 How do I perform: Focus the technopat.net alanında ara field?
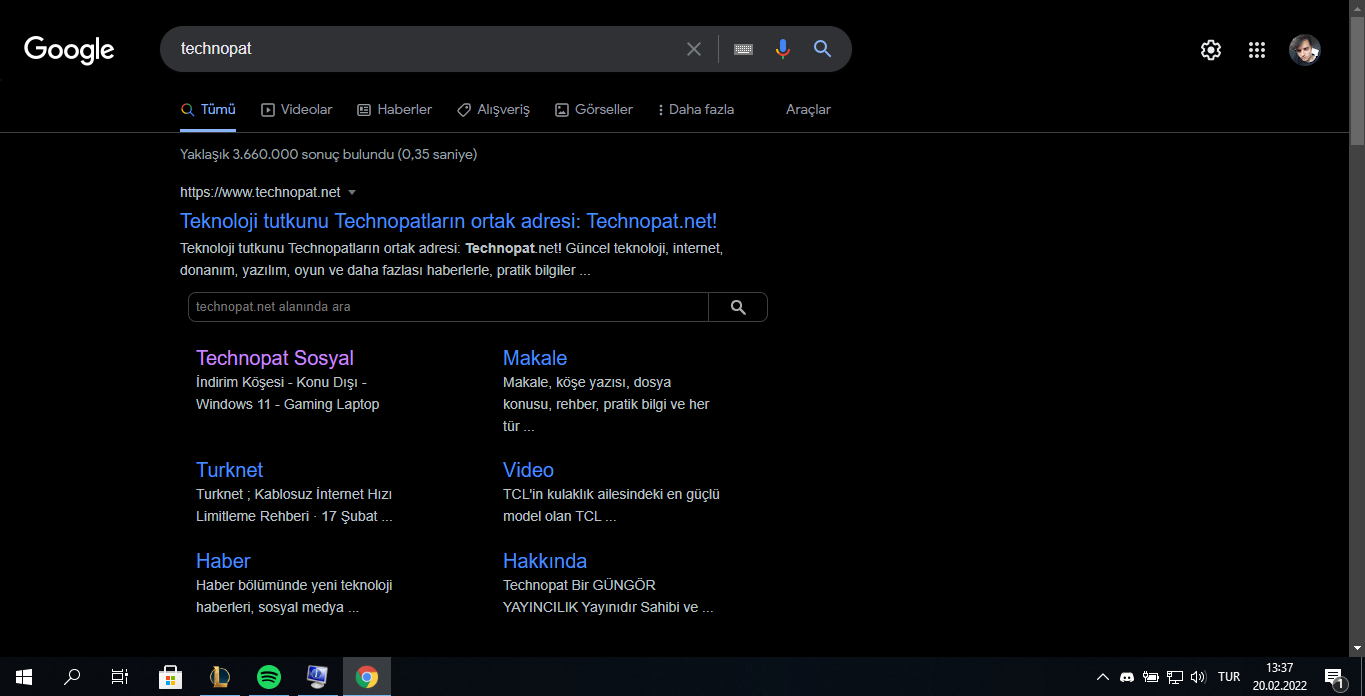pyautogui.click(x=448, y=307)
